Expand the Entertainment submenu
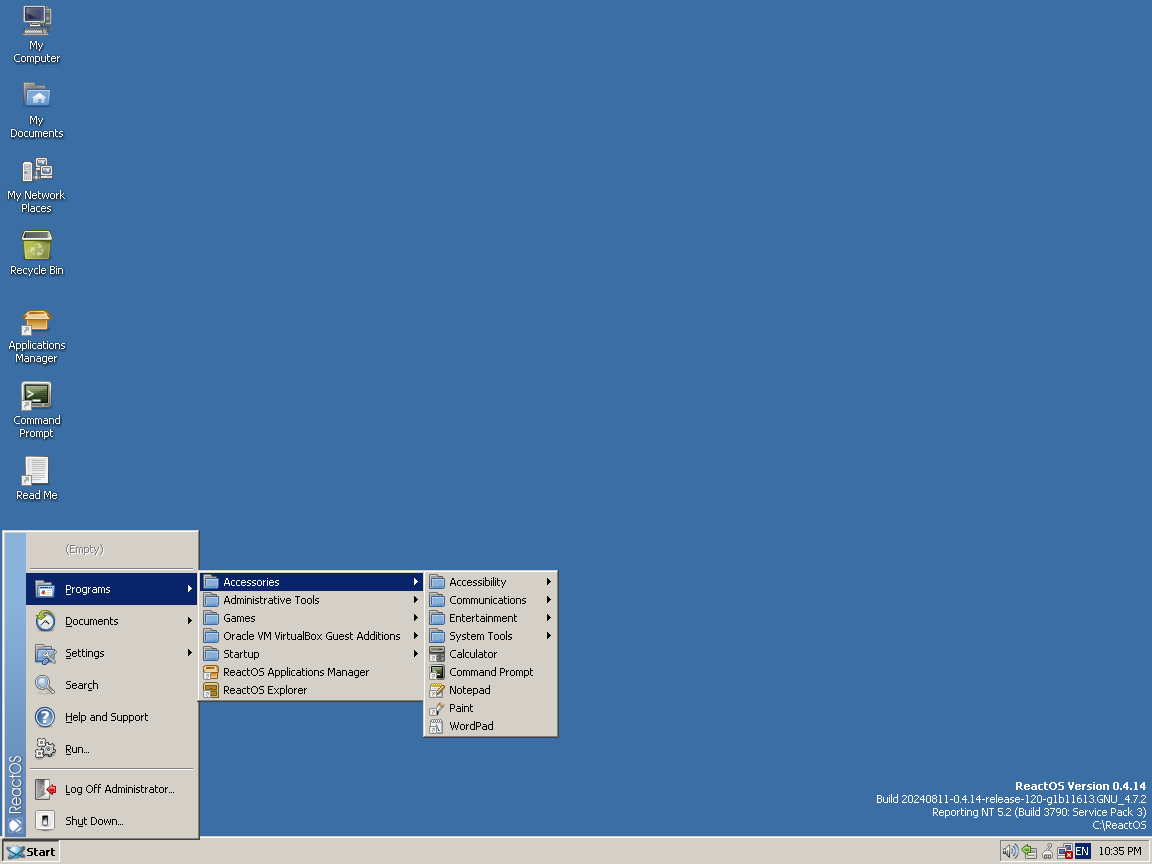Viewport: 1152px width, 864px height. coord(491,618)
